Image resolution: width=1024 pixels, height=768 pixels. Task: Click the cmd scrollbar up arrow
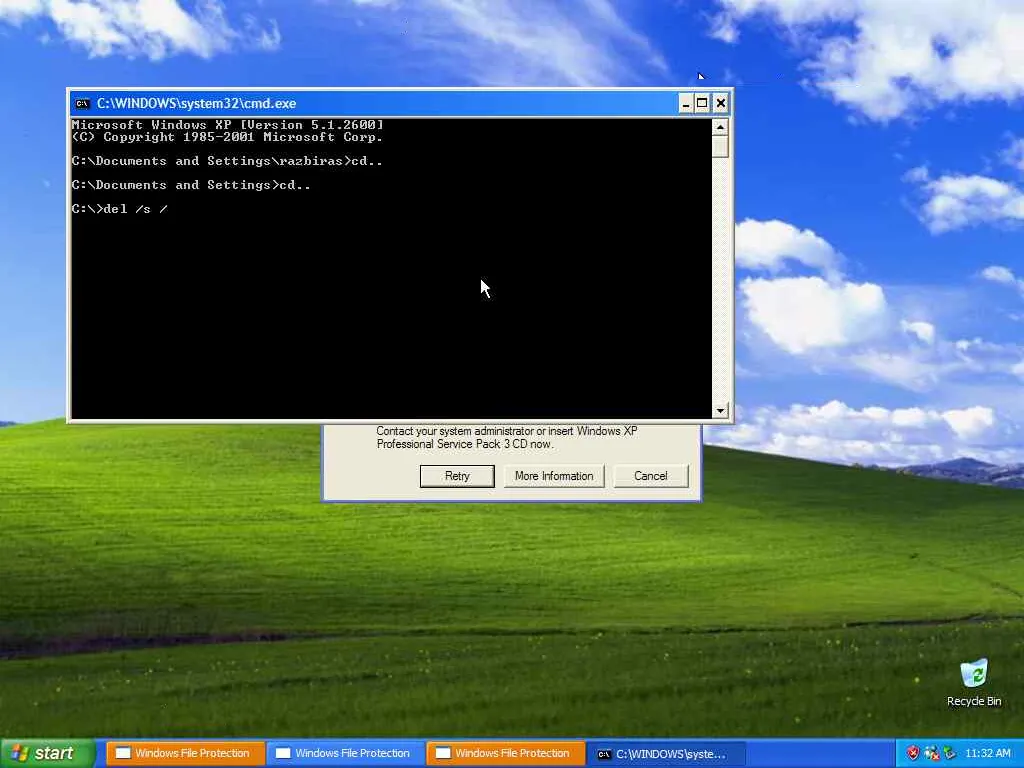point(720,127)
